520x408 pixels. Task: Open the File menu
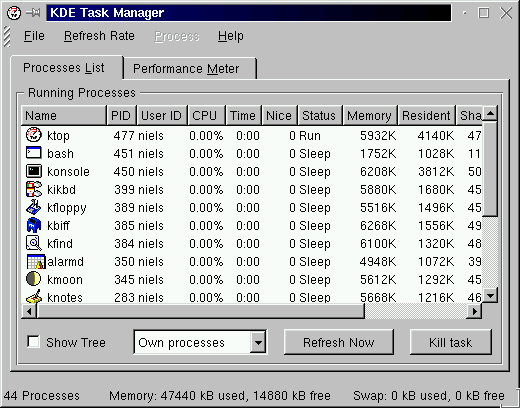point(34,36)
